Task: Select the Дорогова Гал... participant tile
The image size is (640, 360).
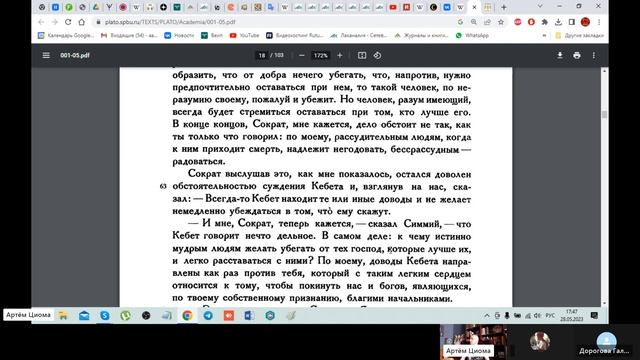Action: click(x=606, y=342)
